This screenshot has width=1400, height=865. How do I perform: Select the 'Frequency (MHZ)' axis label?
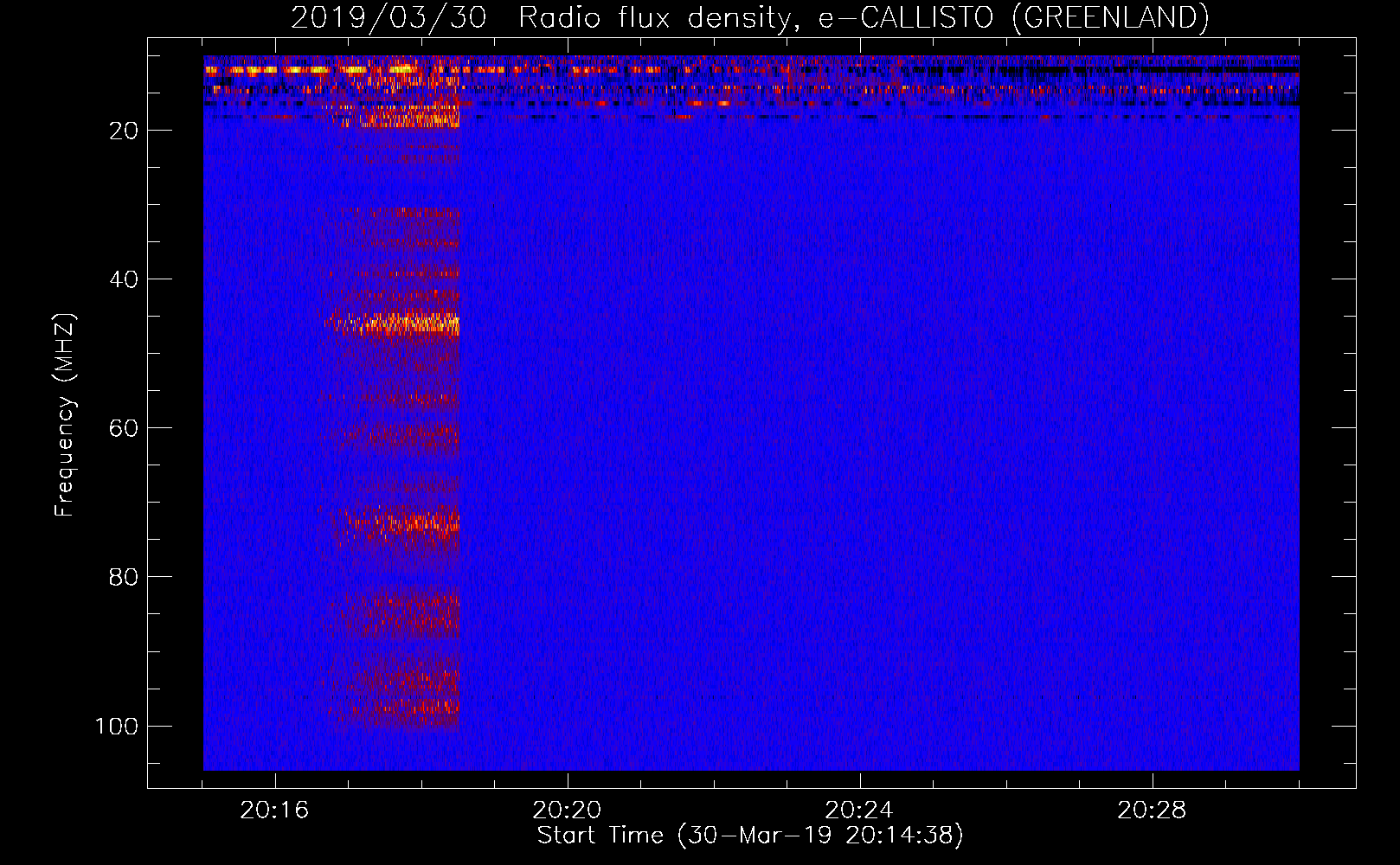65,415
